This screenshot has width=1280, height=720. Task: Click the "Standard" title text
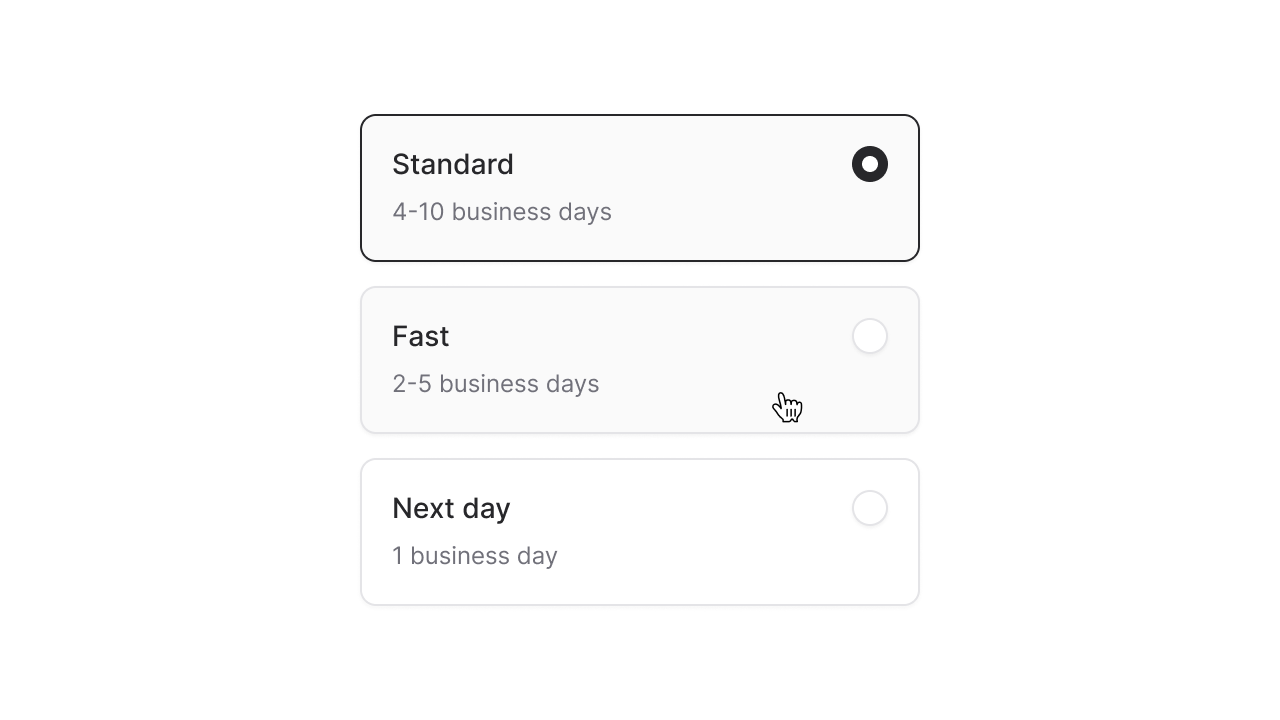(452, 164)
